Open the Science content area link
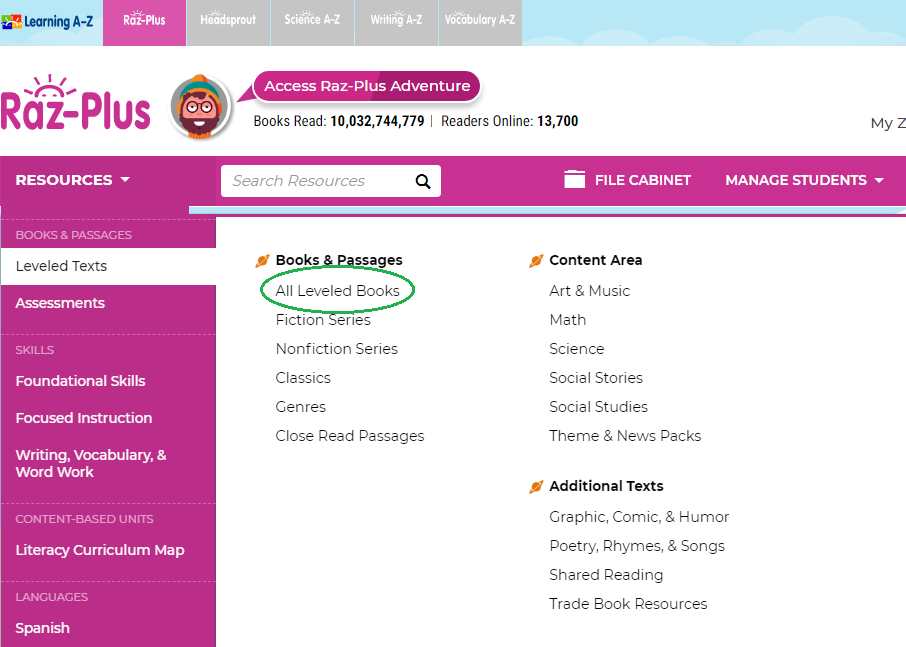The height and width of the screenshot is (647, 906). (577, 349)
